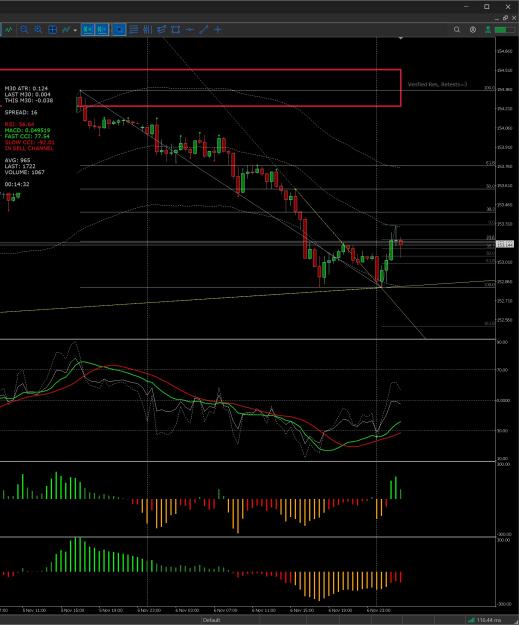Click the zoom out magnifier icon
The height and width of the screenshot is (625, 519).
(24, 29)
